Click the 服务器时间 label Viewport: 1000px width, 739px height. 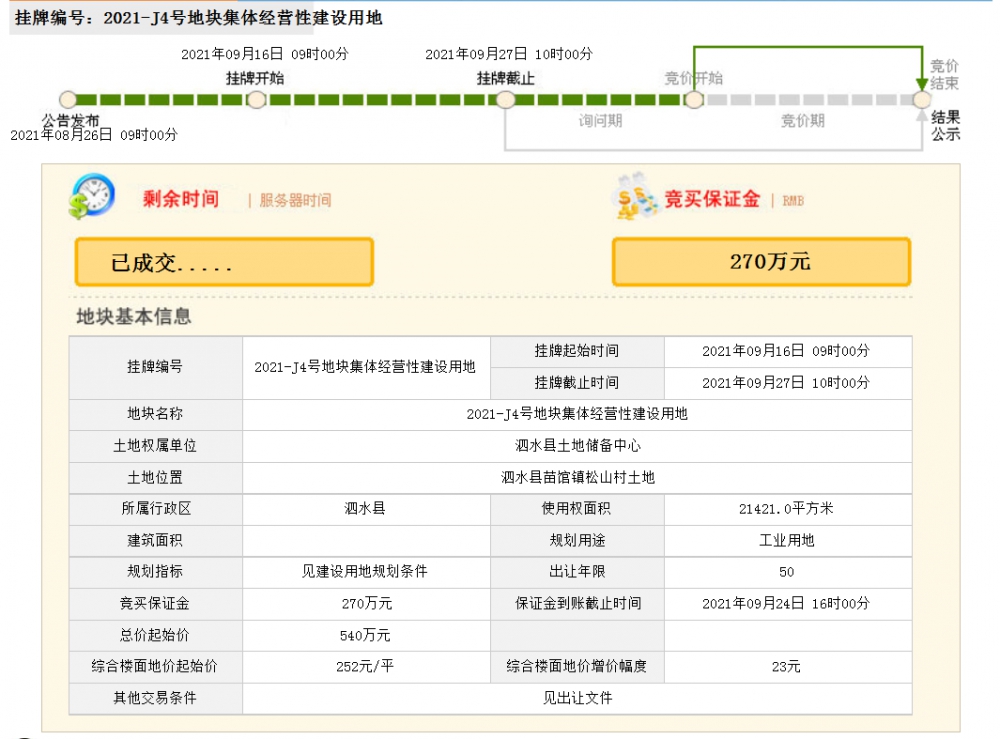point(295,200)
